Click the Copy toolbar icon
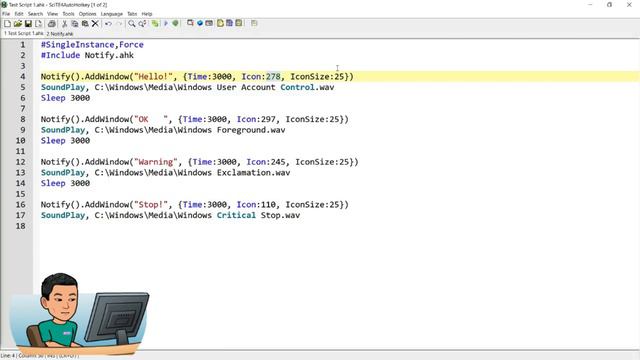 tap(75, 23)
